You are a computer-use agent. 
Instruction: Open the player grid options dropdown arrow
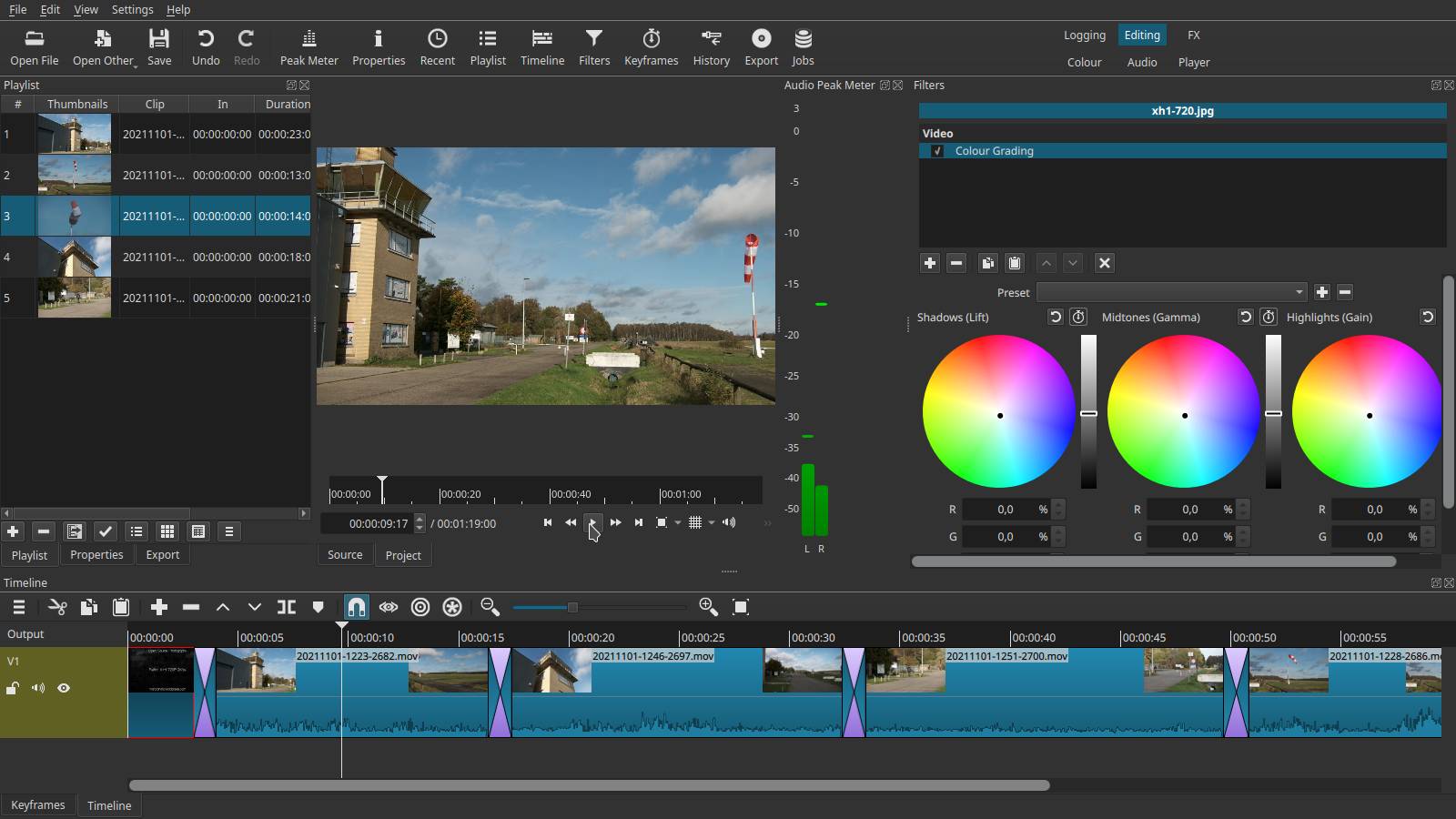click(712, 522)
